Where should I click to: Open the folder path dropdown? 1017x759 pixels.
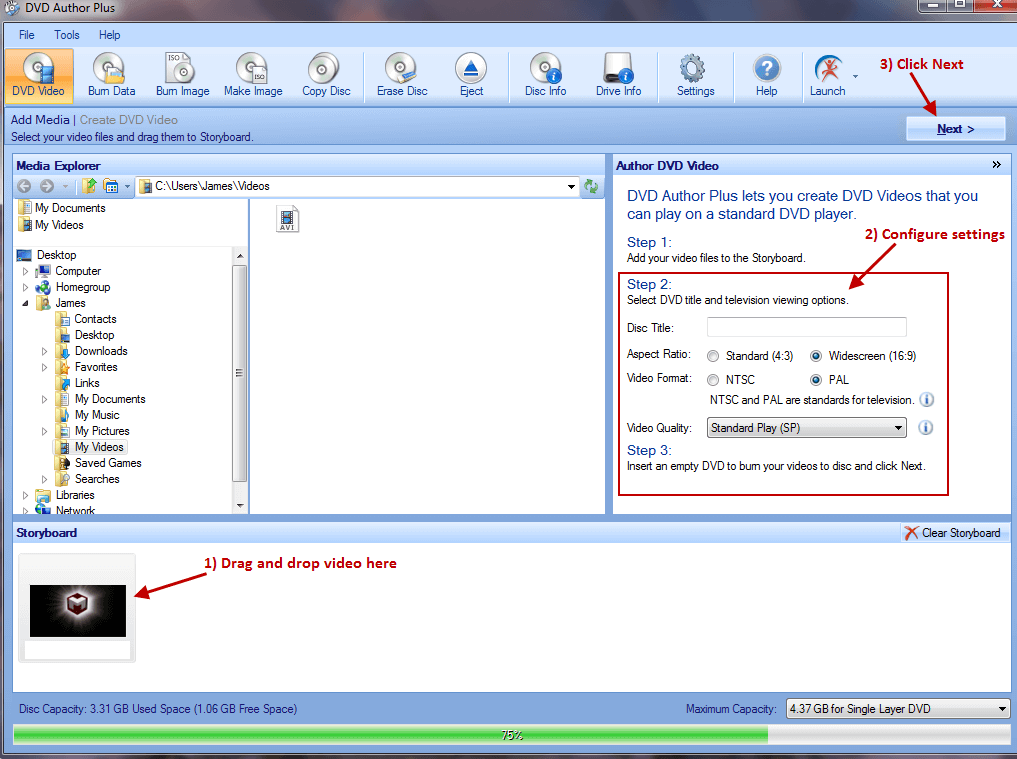pyautogui.click(x=571, y=187)
